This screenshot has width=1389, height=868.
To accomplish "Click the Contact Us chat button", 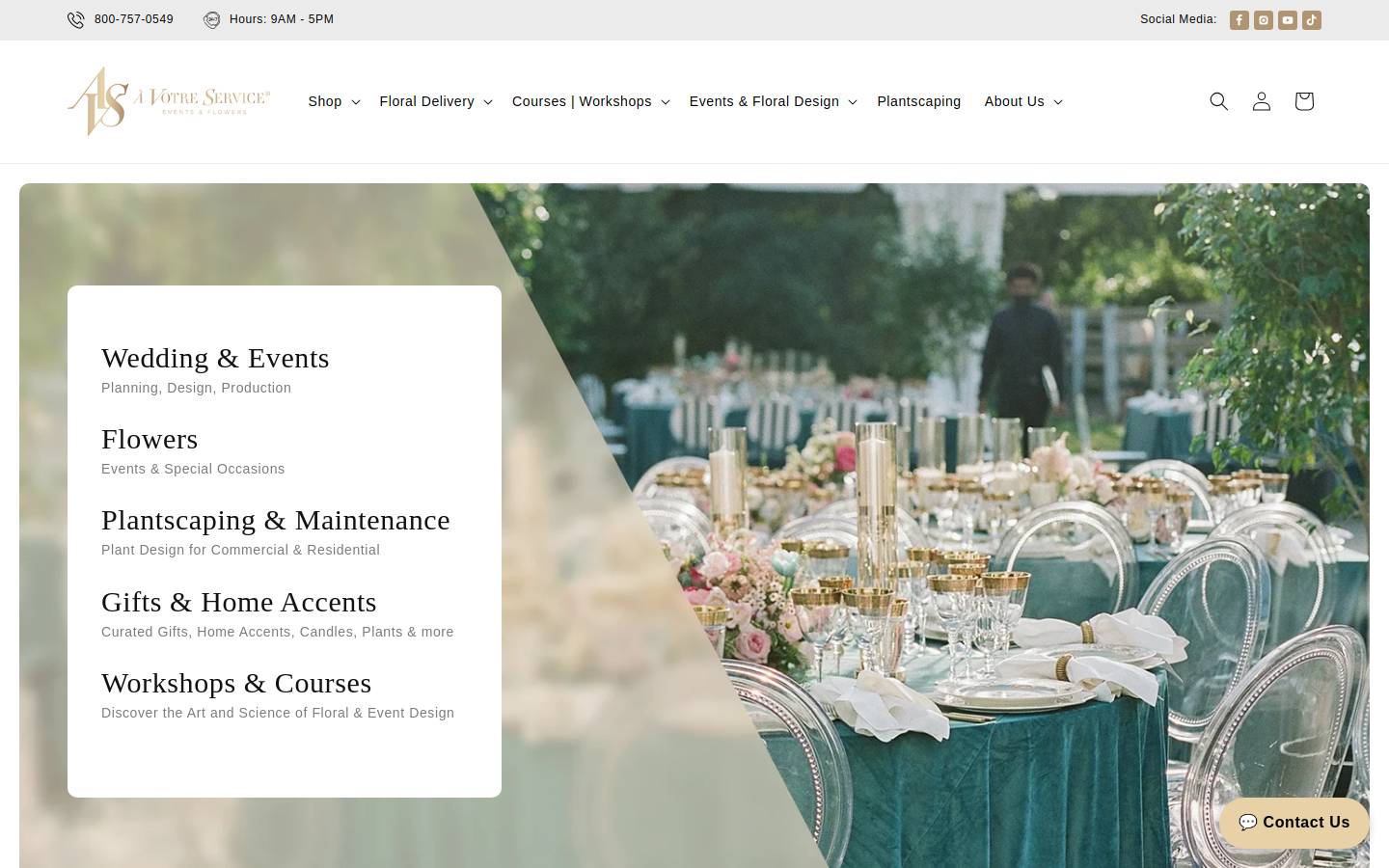I will point(1294,823).
